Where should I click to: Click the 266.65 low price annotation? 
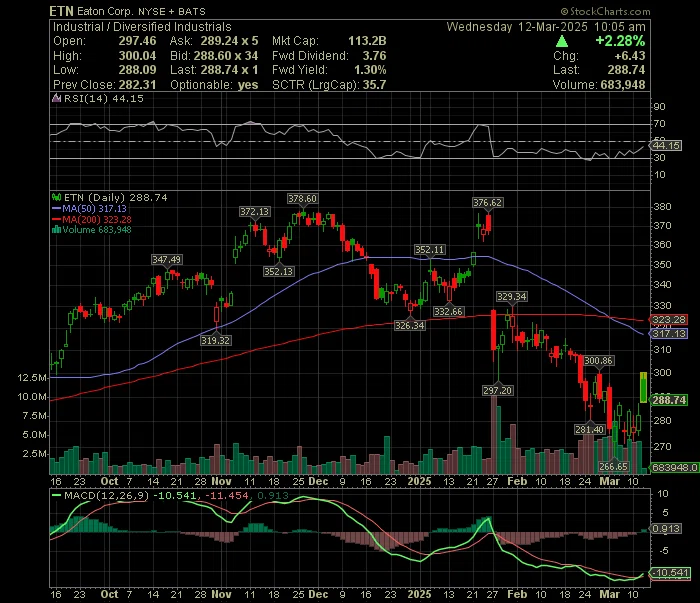(613, 466)
